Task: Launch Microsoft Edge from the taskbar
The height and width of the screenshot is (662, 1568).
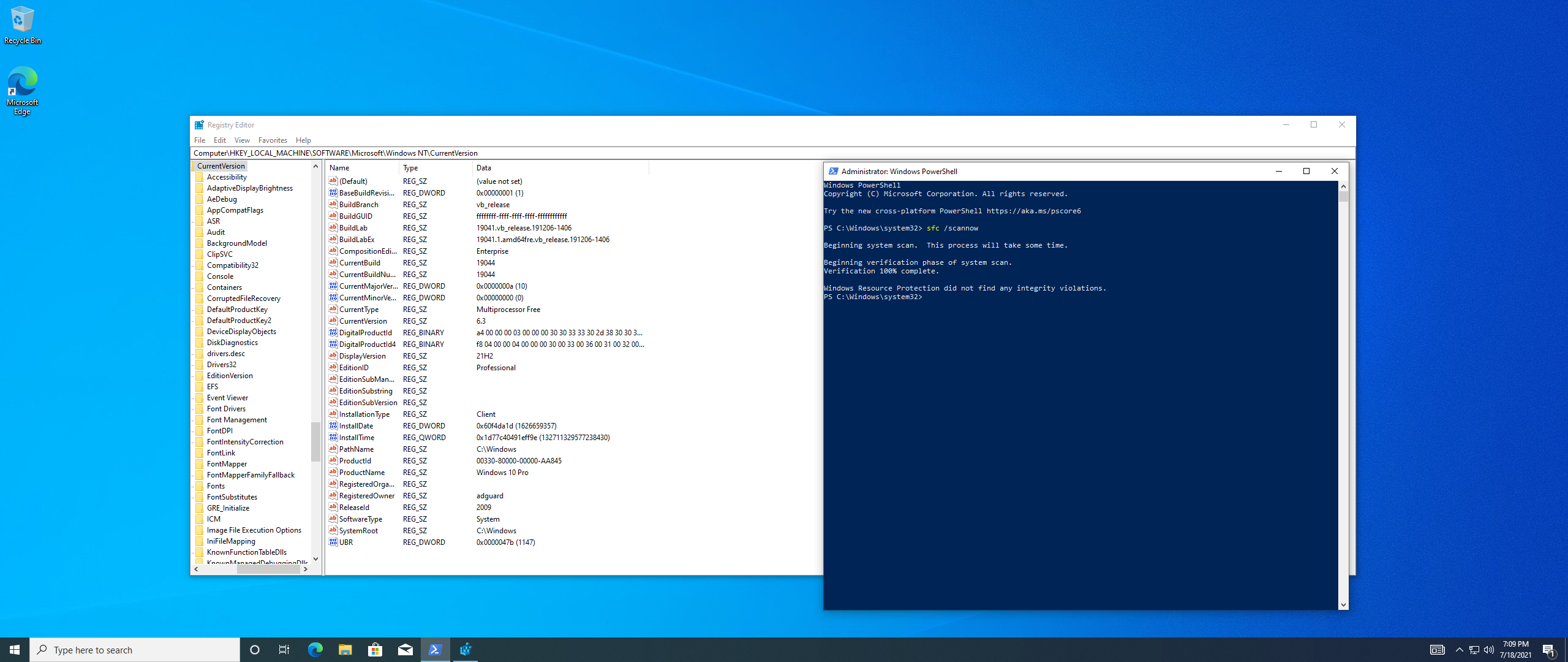Action: pos(315,650)
